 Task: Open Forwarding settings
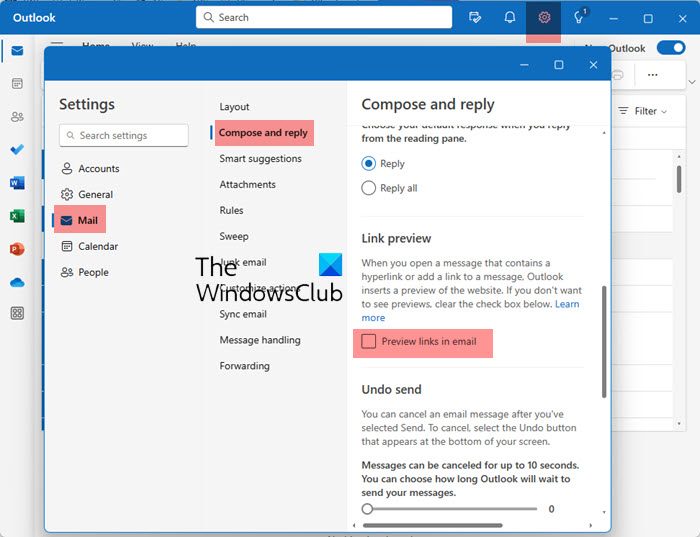pyautogui.click(x=244, y=366)
